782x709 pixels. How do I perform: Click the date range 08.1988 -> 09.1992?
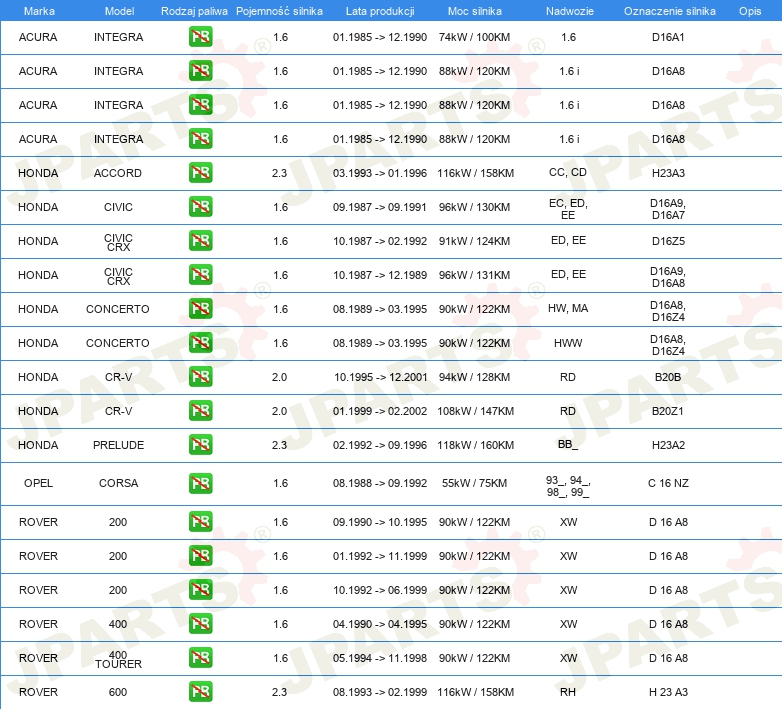coord(380,483)
